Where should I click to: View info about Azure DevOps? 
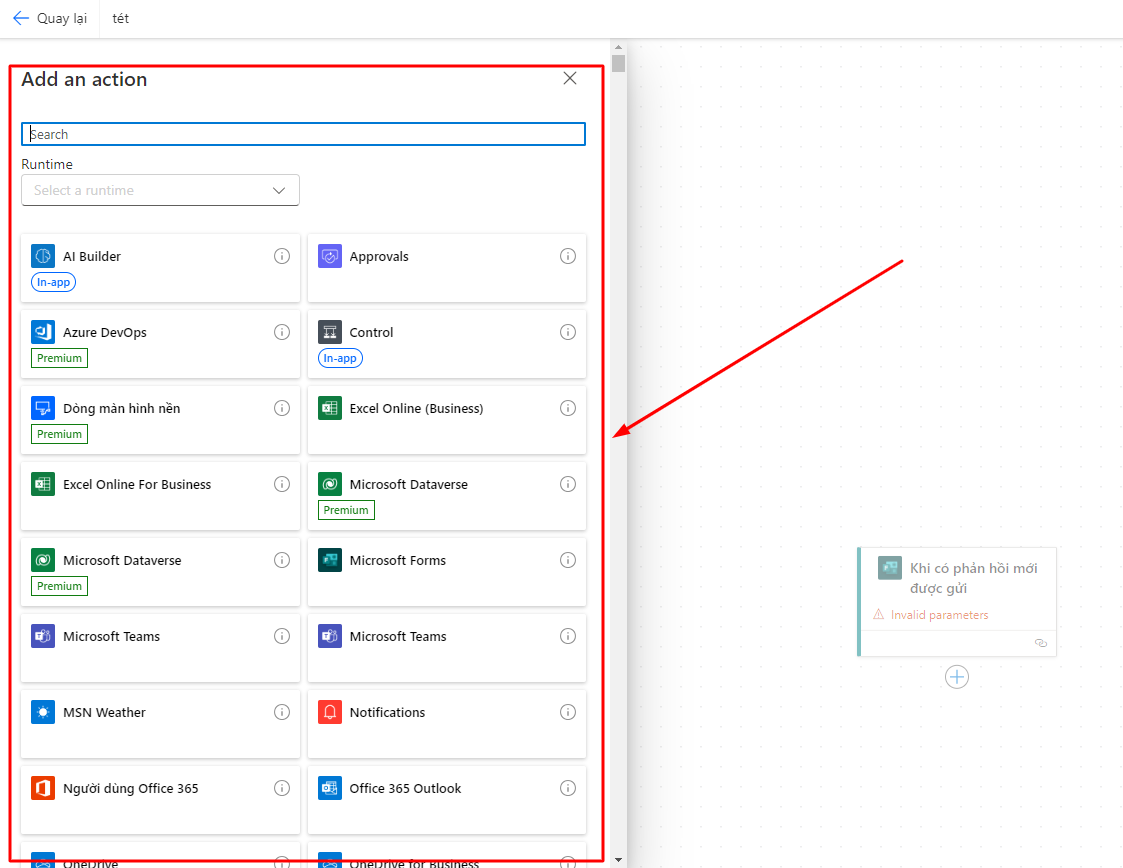pyautogui.click(x=282, y=332)
